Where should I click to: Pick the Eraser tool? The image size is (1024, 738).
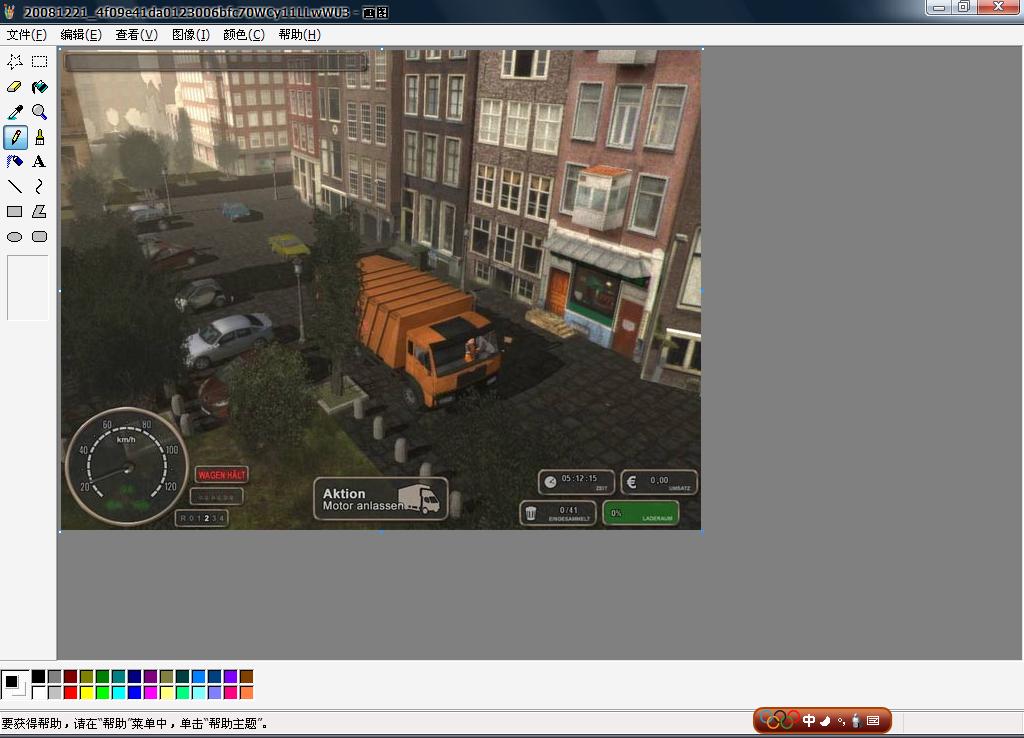(15, 87)
